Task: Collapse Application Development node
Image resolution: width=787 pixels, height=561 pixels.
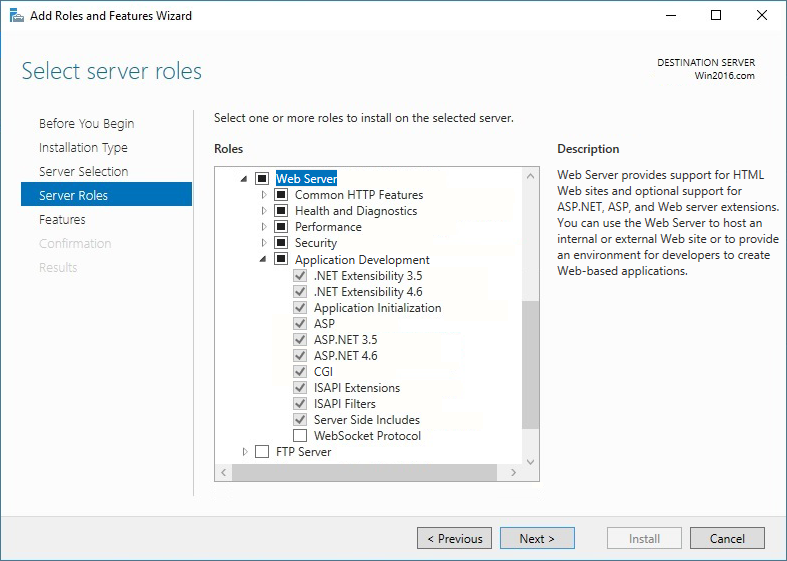Action: click(x=263, y=259)
